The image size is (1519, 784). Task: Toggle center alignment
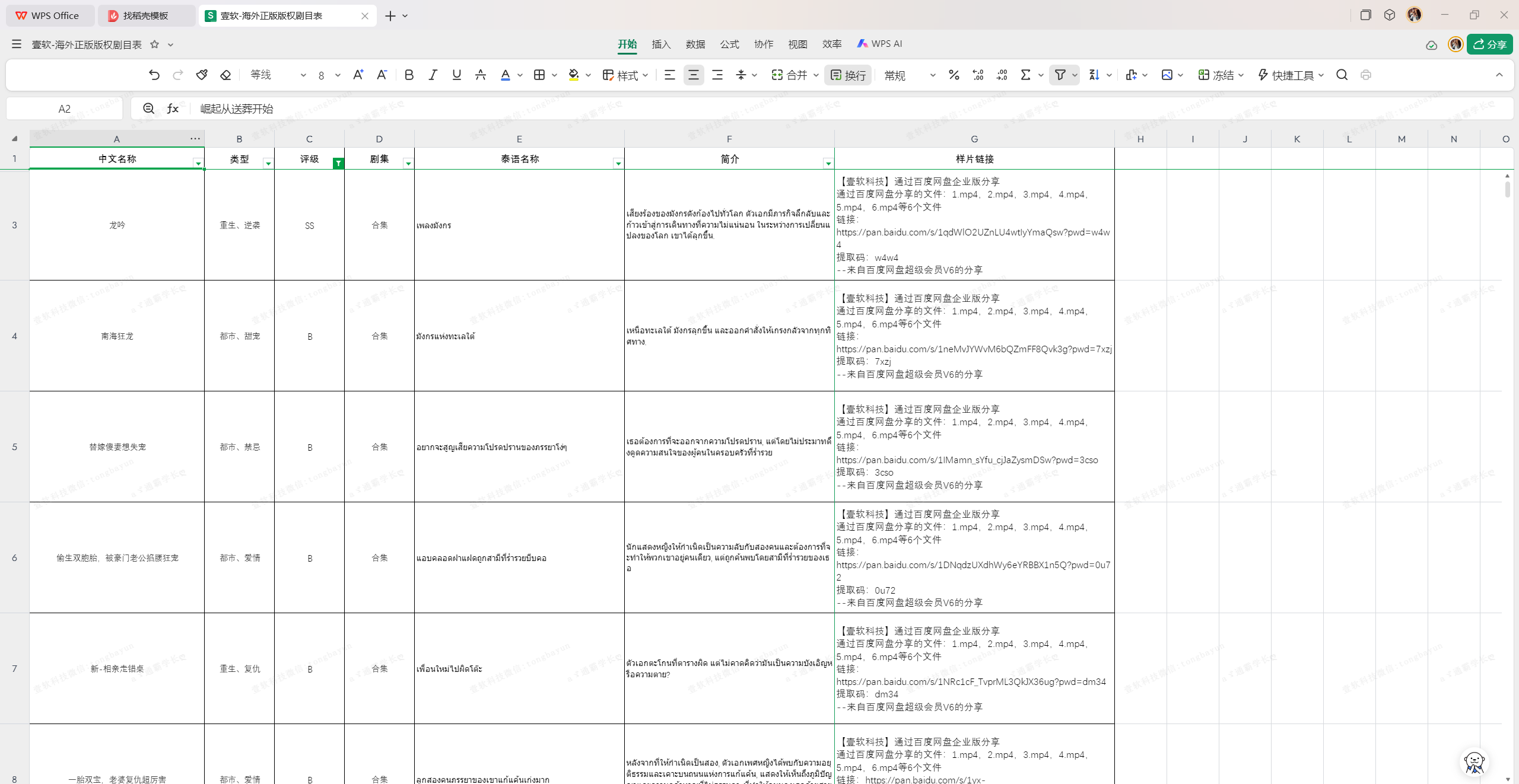693,75
